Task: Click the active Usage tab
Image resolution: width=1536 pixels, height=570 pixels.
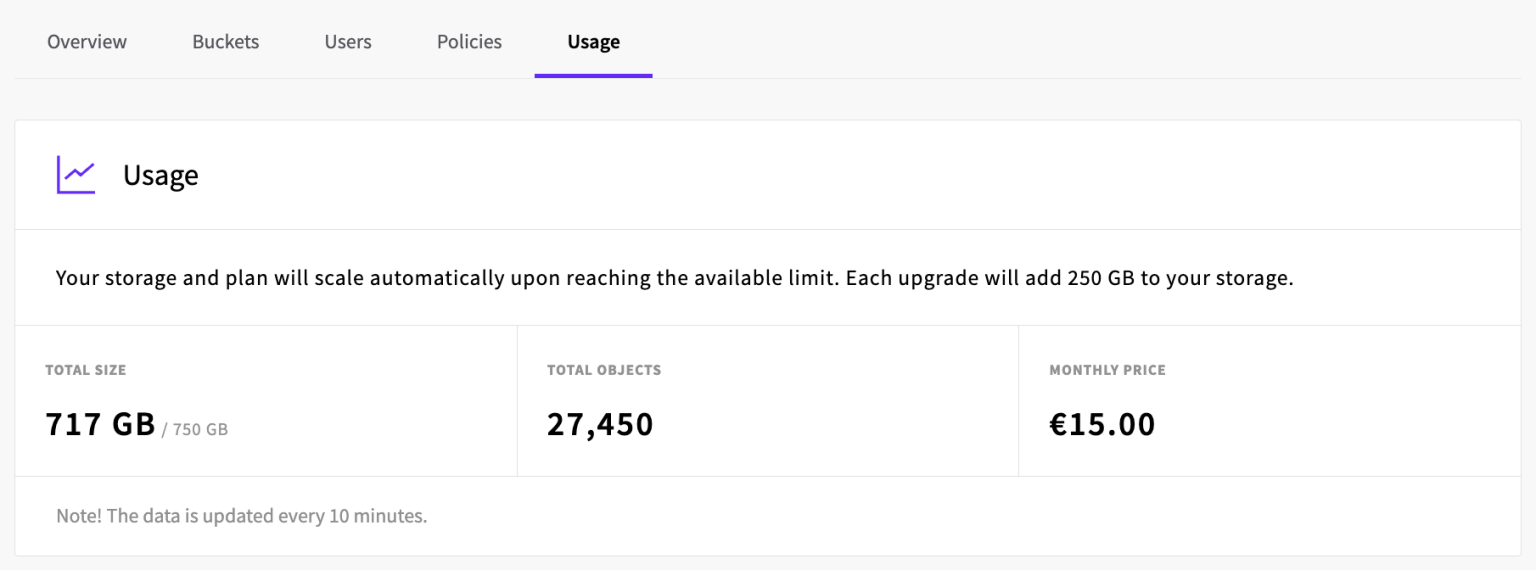Action: point(593,42)
